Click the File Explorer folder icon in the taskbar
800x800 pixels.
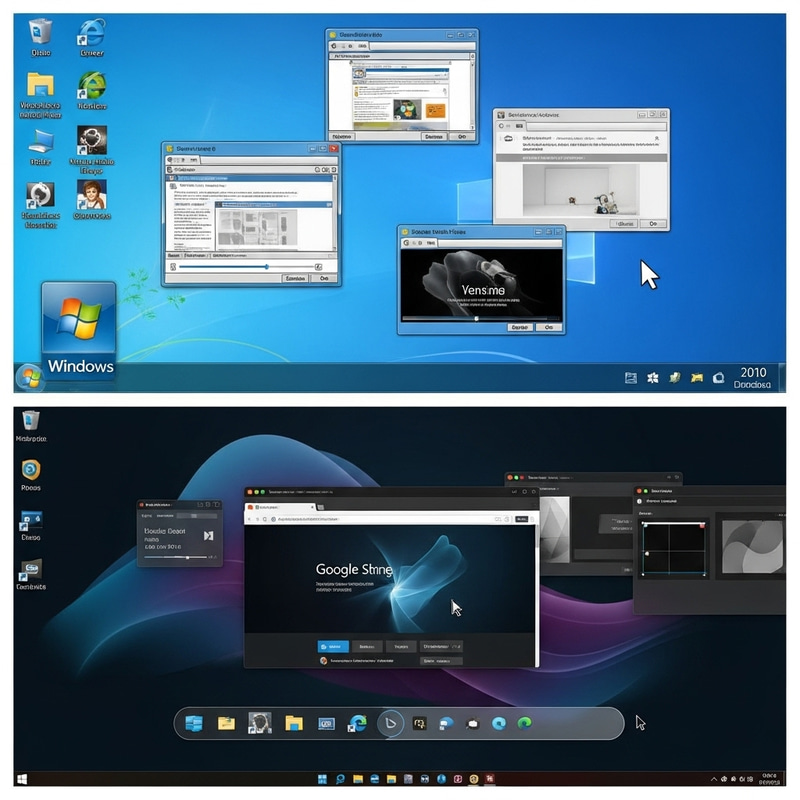pos(292,722)
